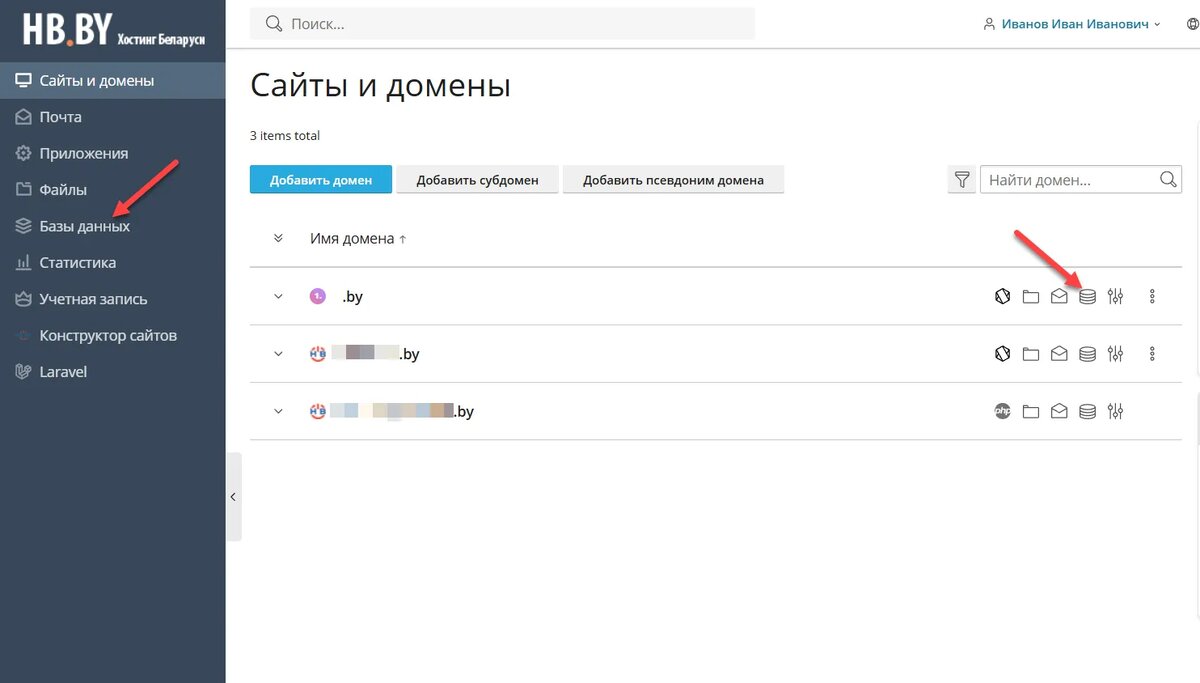
Task: Open envelope icon in the PHP domain row
Action: (1059, 411)
